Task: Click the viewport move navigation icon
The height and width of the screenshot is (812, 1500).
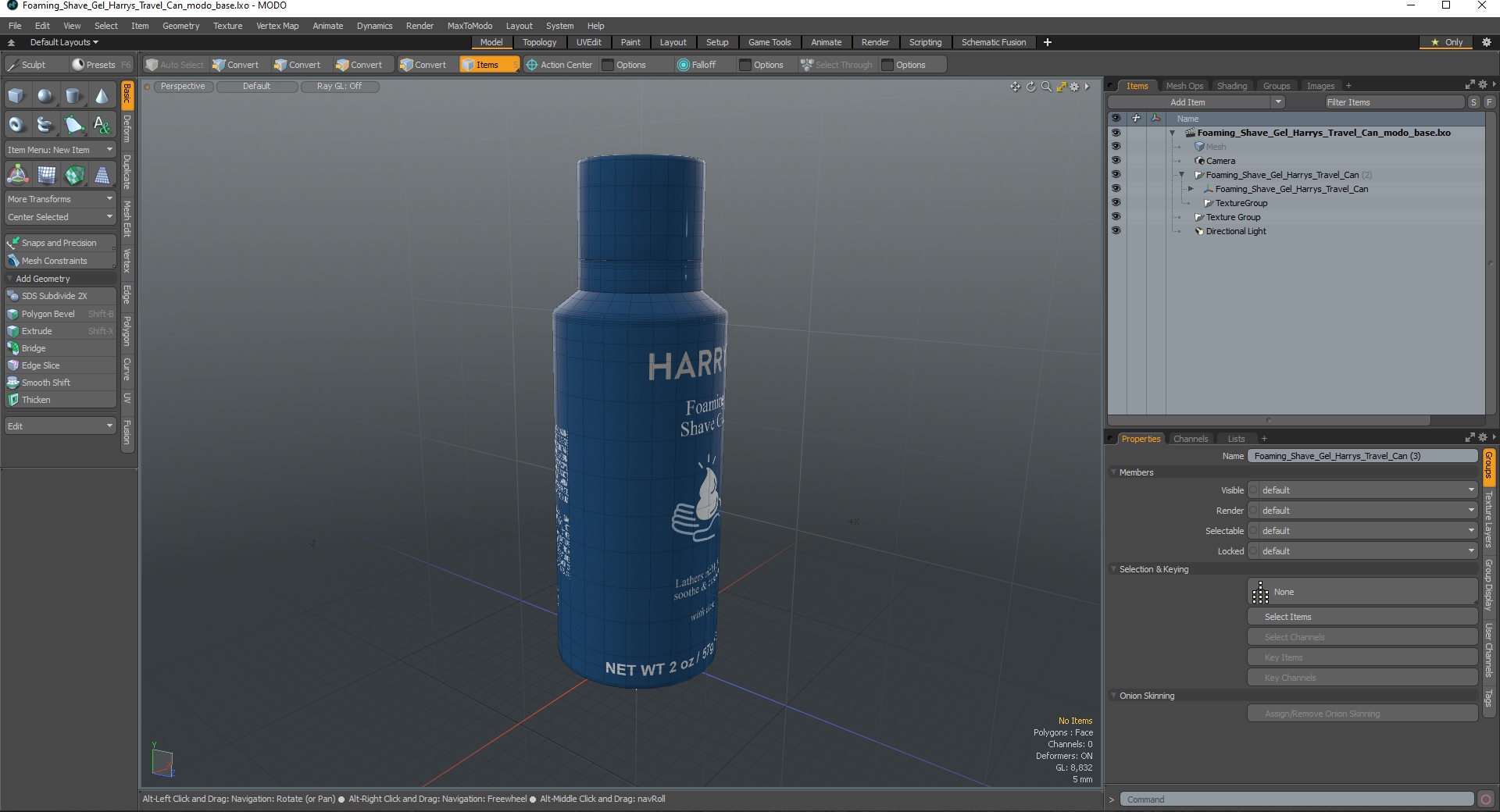Action: tap(1015, 87)
